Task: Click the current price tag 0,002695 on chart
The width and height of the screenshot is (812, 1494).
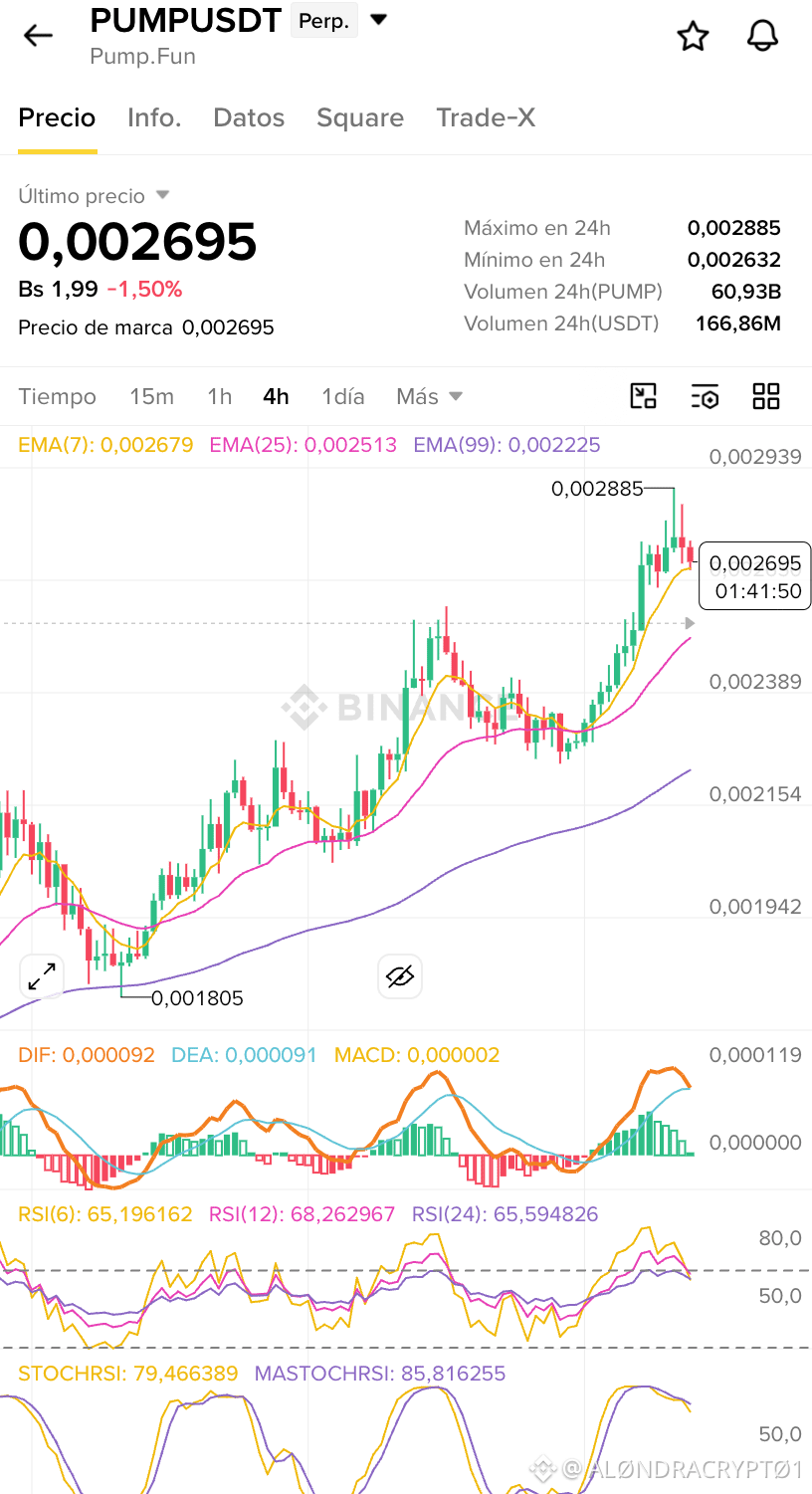Action: point(755,563)
